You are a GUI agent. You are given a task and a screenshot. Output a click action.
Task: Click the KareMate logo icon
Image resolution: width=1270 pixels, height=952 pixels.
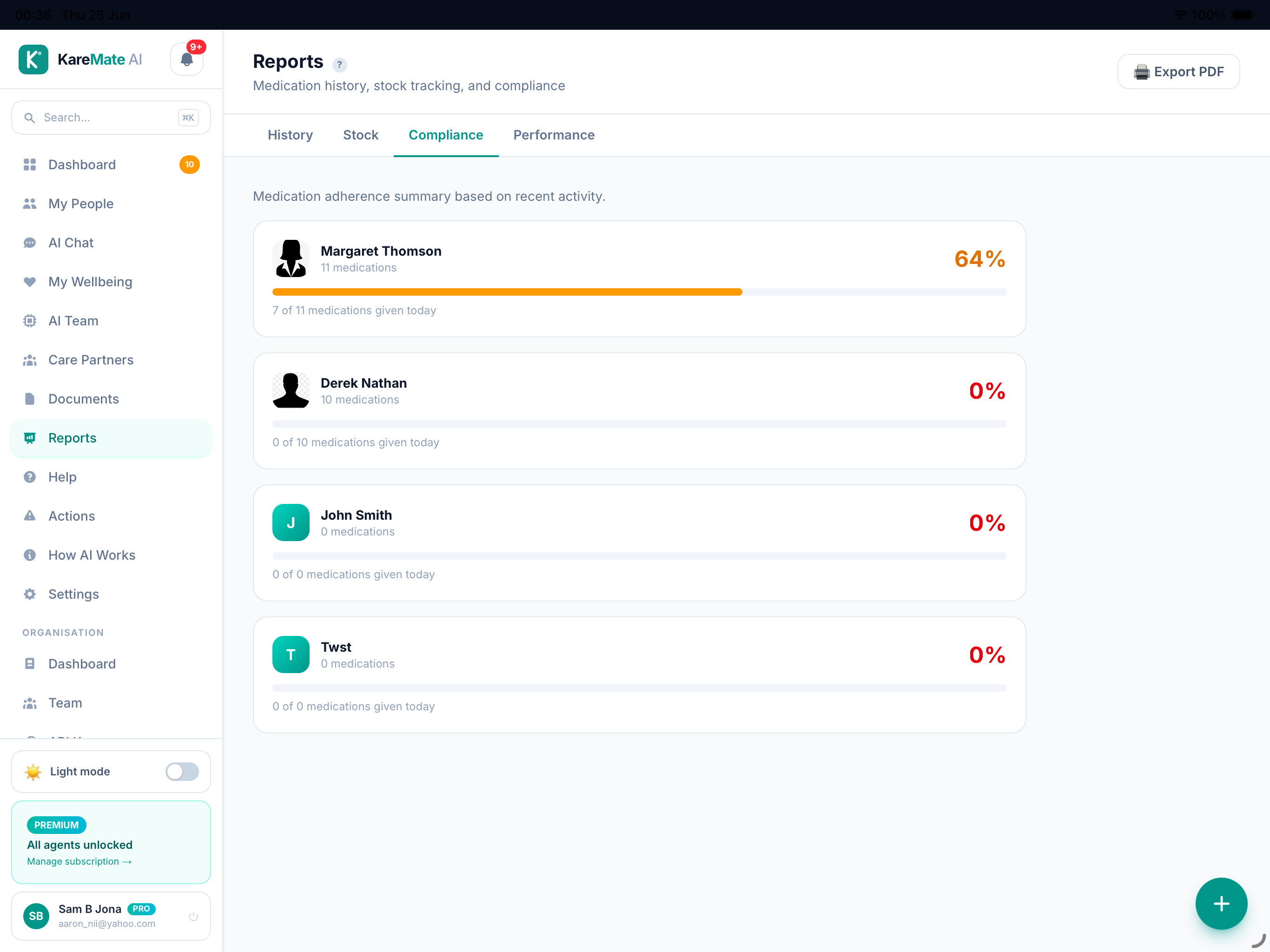(33, 59)
